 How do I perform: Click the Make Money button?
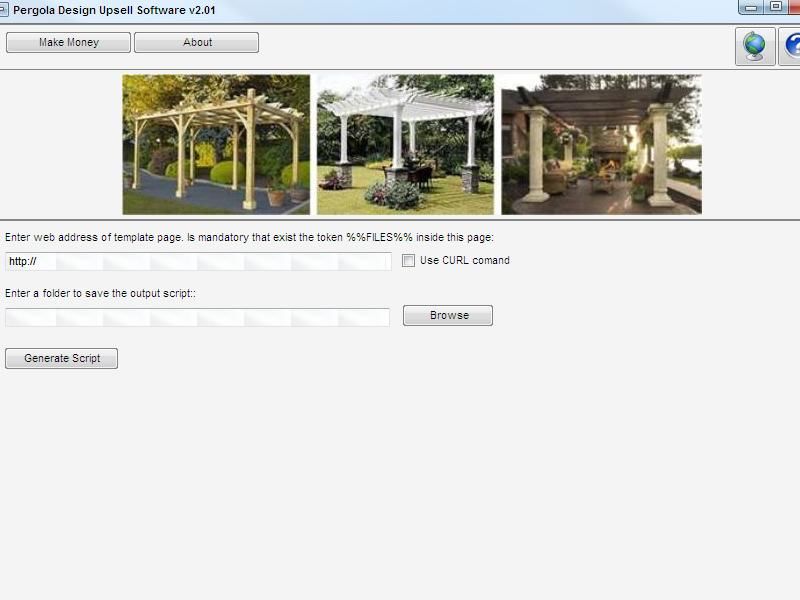pyautogui.click(x=68, y=42)
